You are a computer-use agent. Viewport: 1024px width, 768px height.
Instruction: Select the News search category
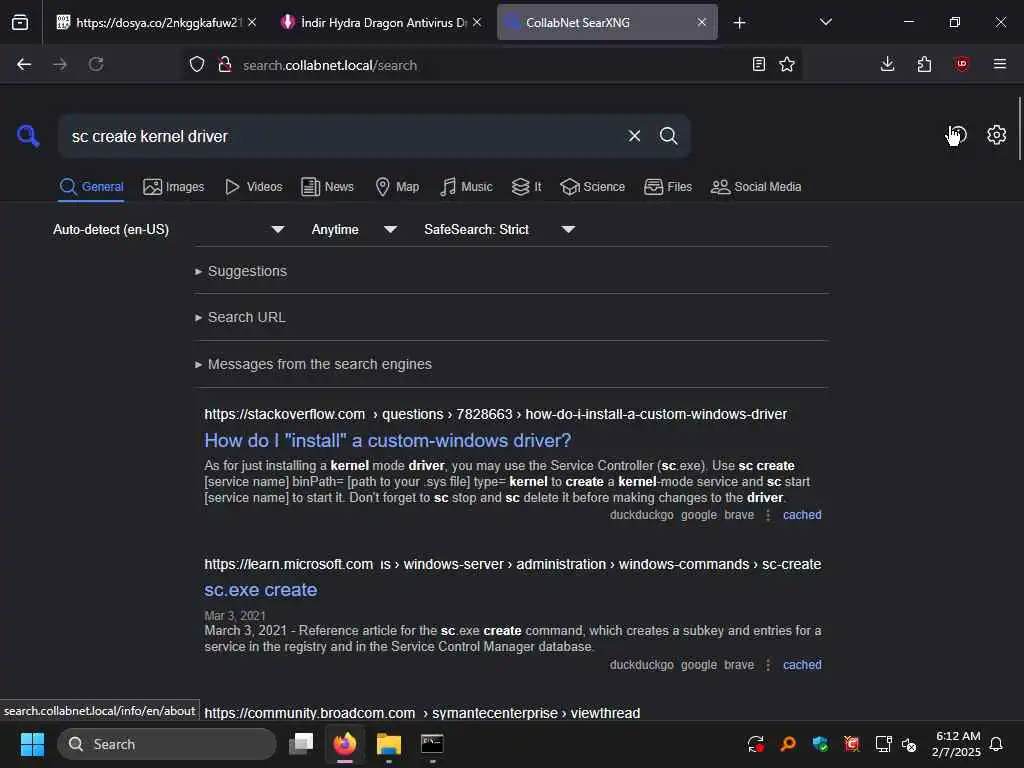(327, 187)
